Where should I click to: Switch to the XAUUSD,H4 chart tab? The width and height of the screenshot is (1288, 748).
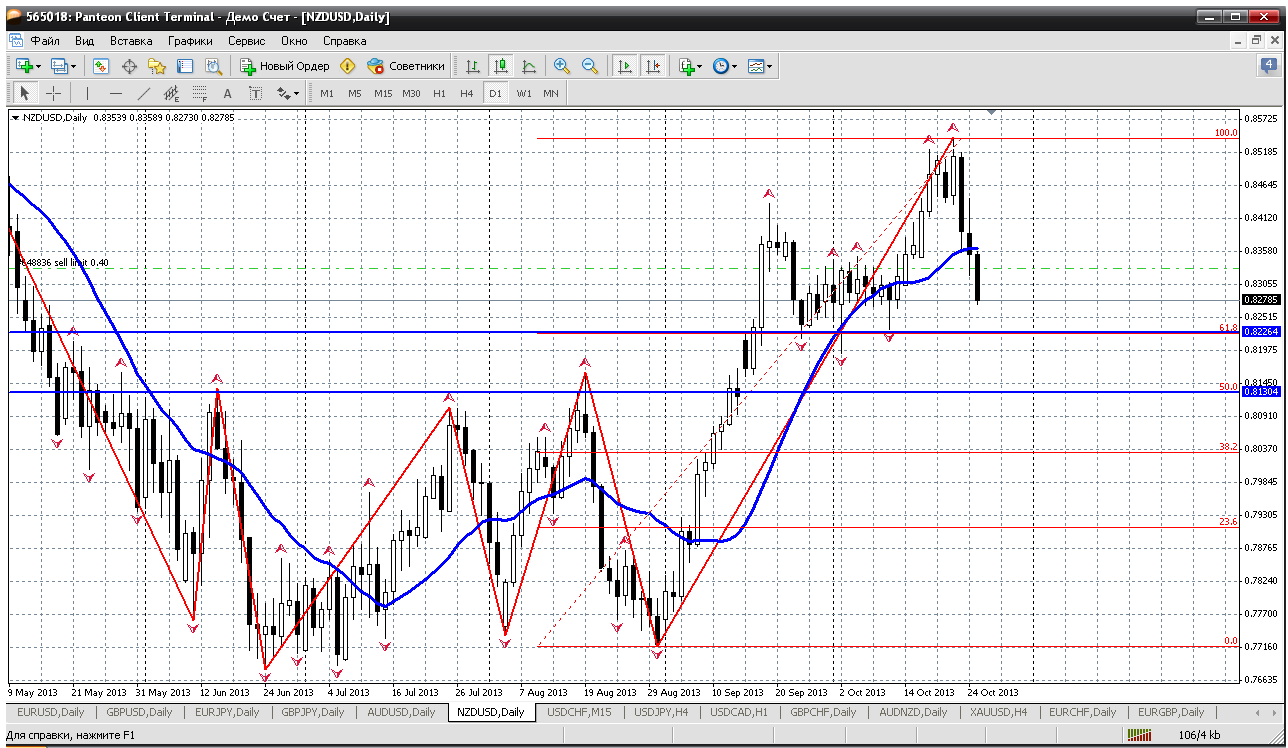(998, 712)
